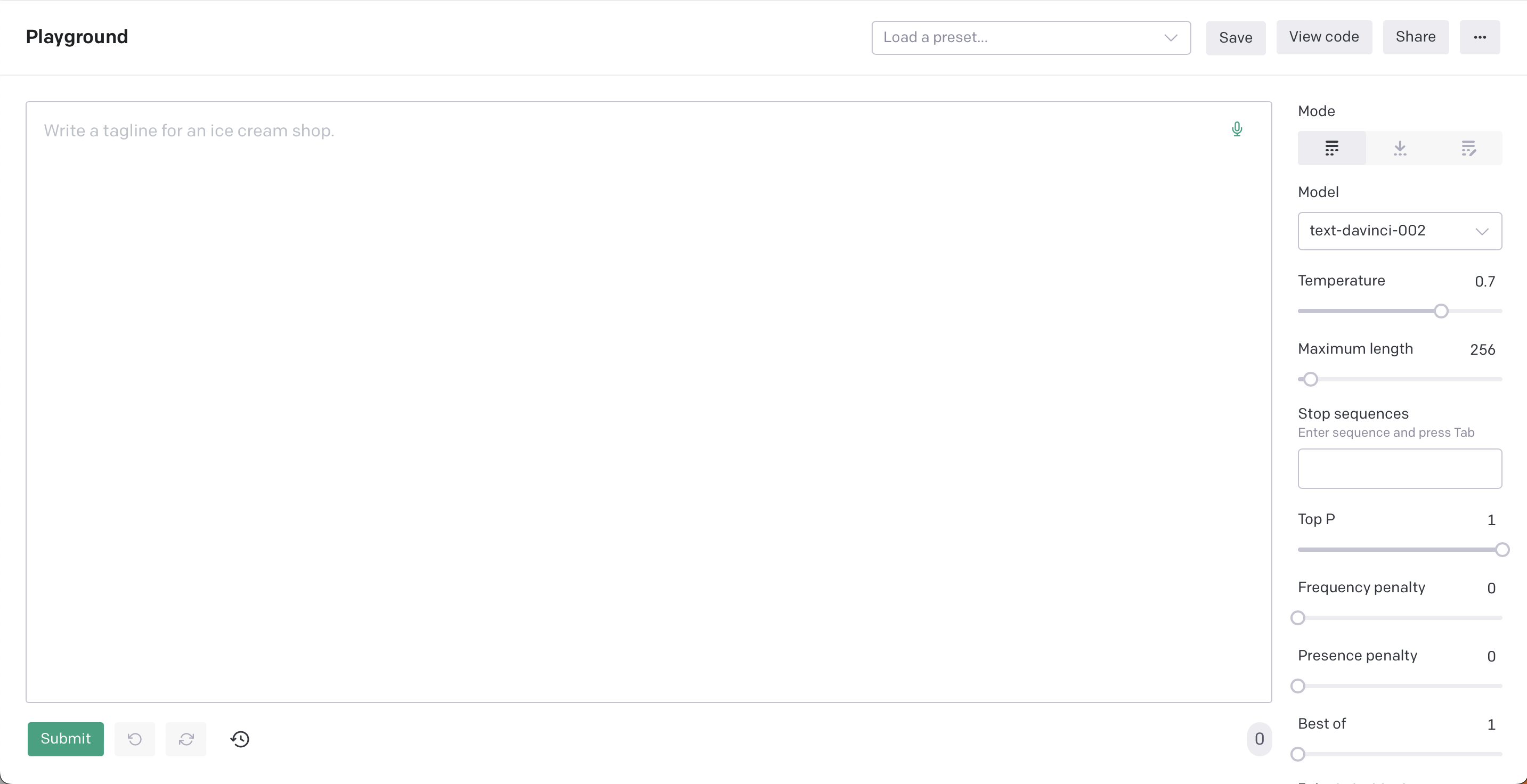The width and height of the screenshot is (1527, 784).
Task: Click the microphone icon in prompt box
Action: (1237, 129)
